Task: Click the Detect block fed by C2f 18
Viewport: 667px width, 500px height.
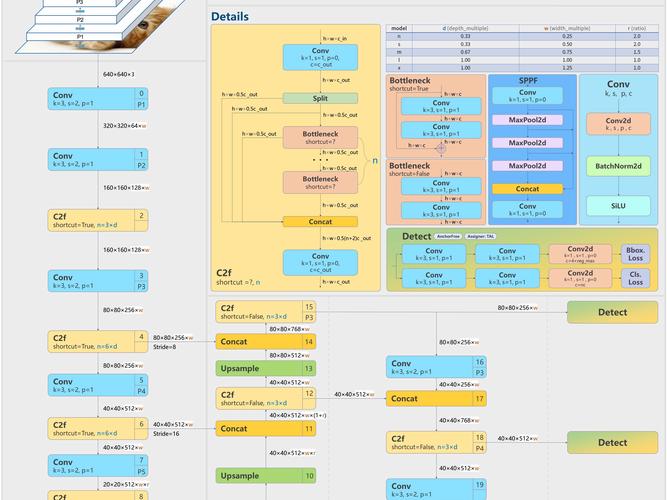Action: (x=612, y=442)
